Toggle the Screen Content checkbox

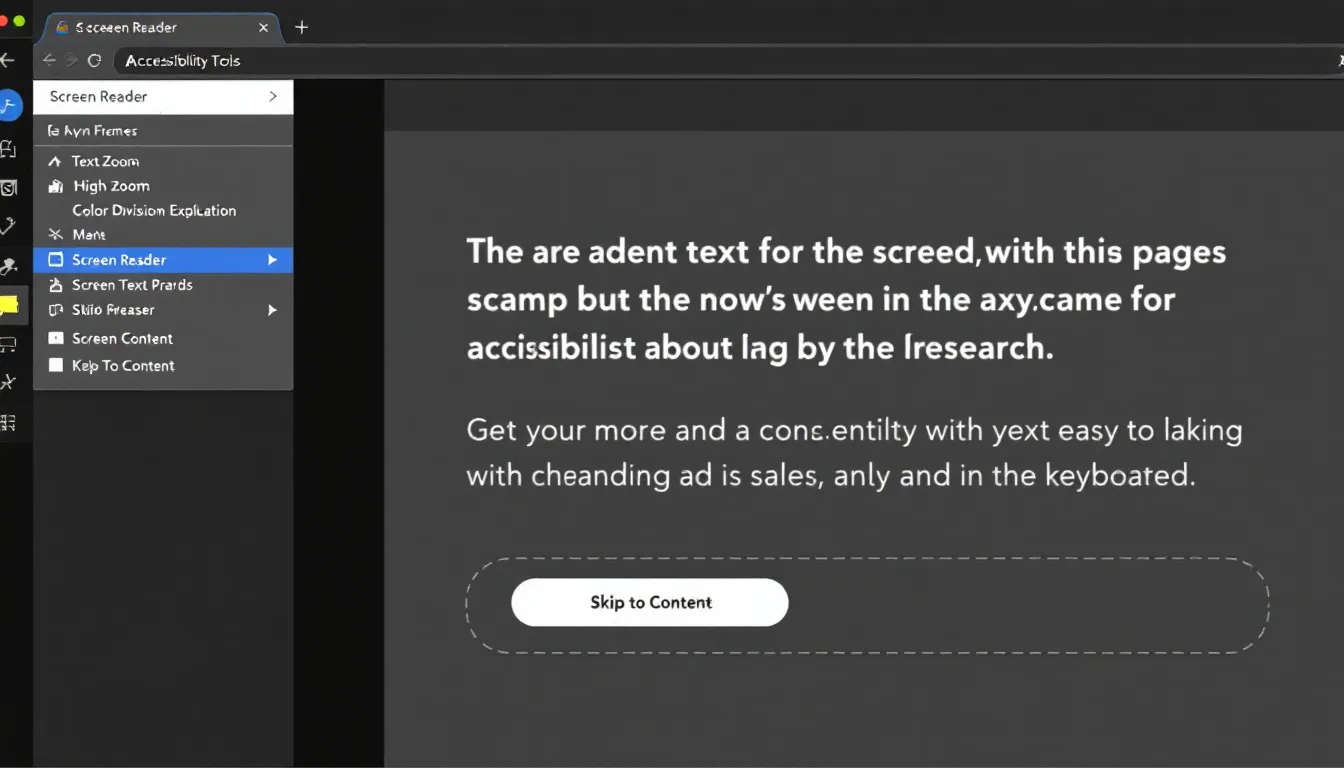(x=56, y=339)
